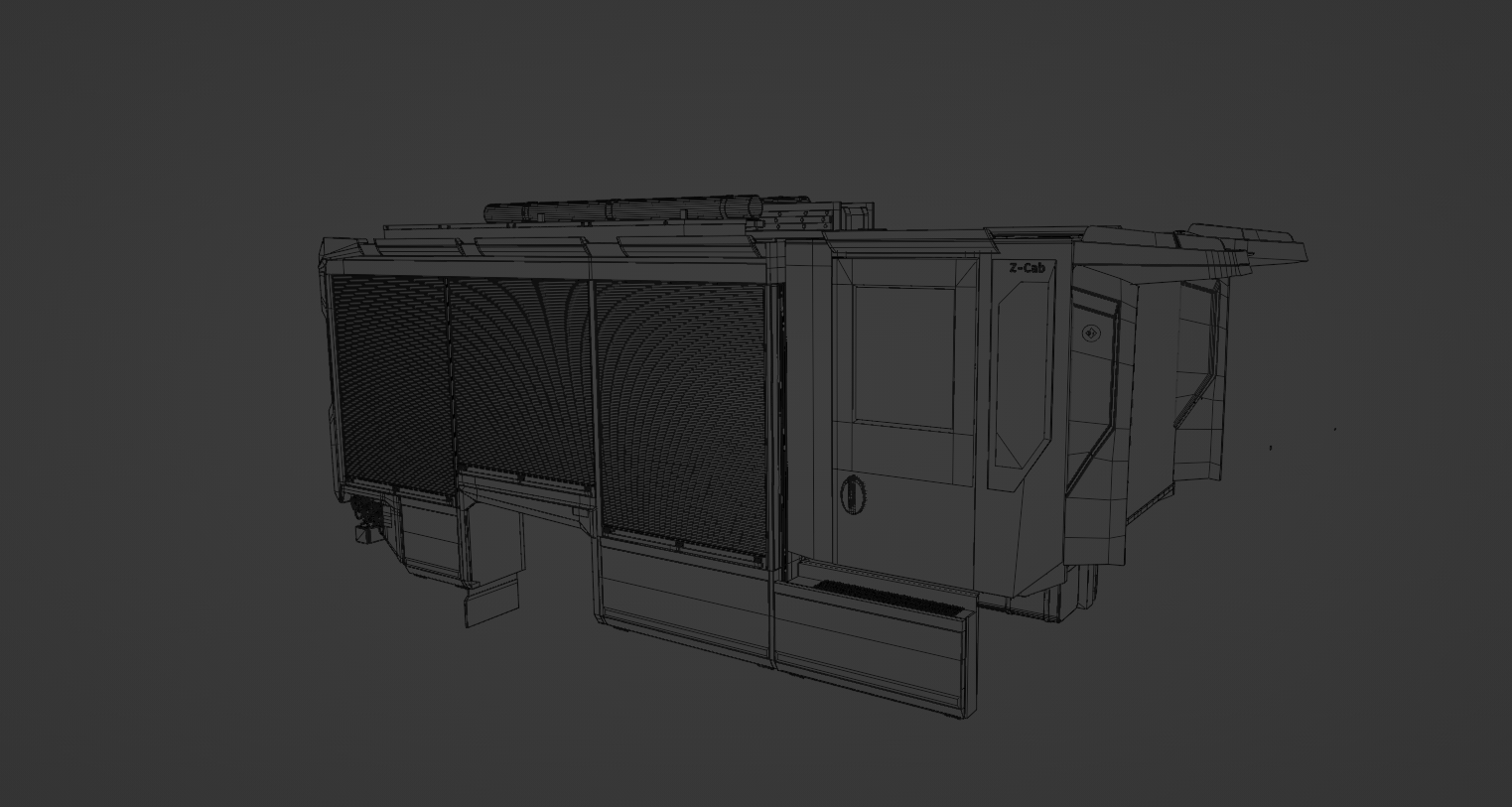This screenshot has height=807, width=1512.
Task: Click the Z-Cab label on the model
Action: point(1027,268)
